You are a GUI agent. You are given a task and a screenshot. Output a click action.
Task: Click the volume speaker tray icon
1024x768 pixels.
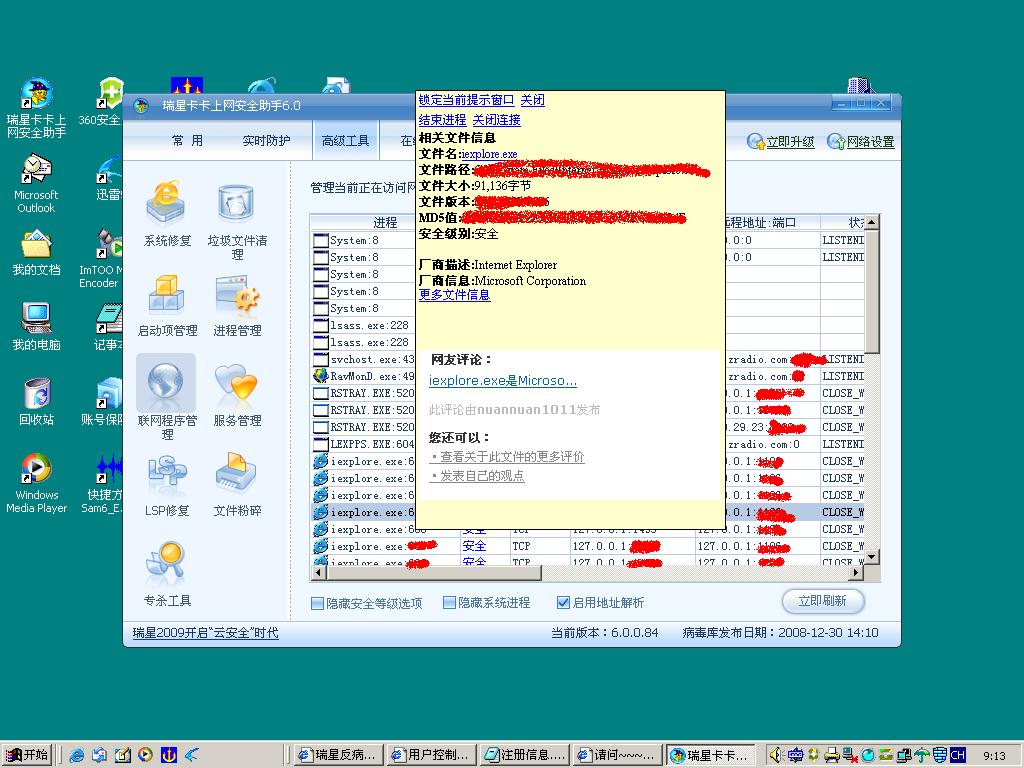tap(775, 755)
